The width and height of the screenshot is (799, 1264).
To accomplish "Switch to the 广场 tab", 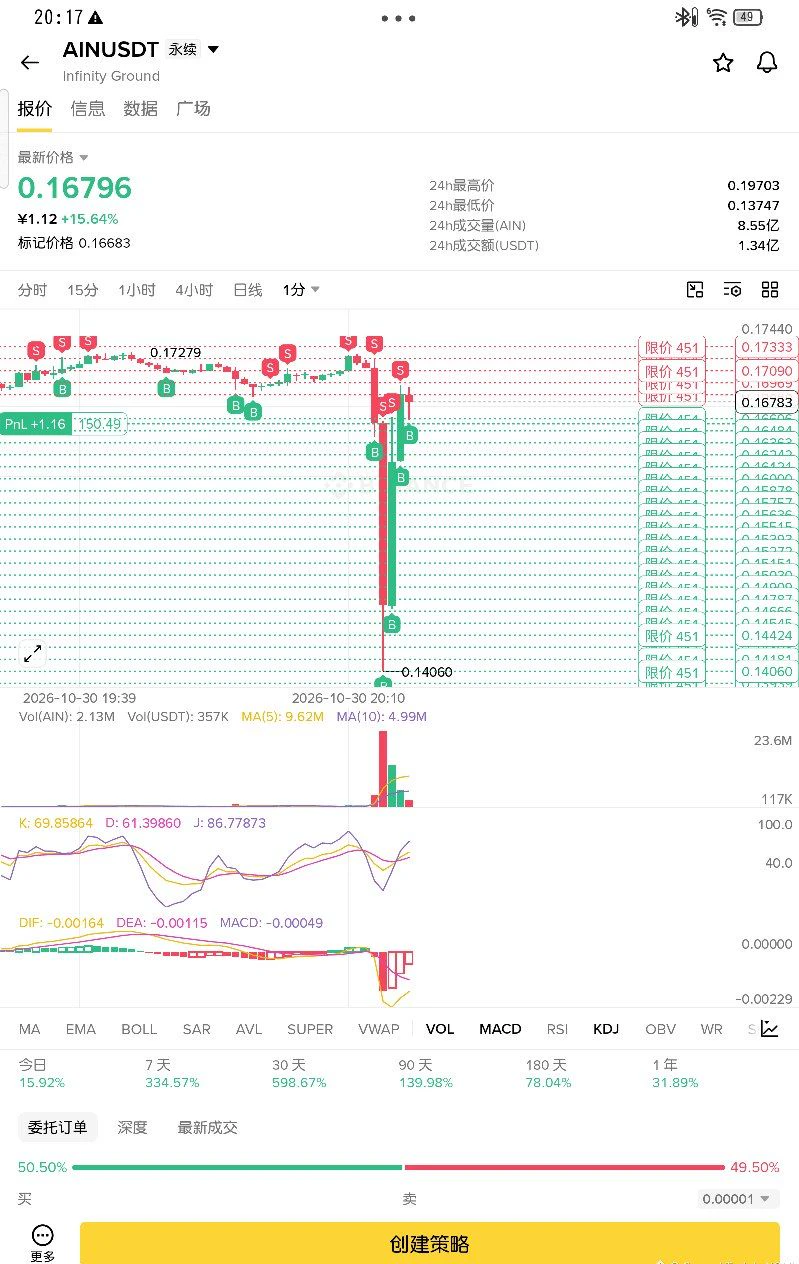I will click(x=193, y=109).
